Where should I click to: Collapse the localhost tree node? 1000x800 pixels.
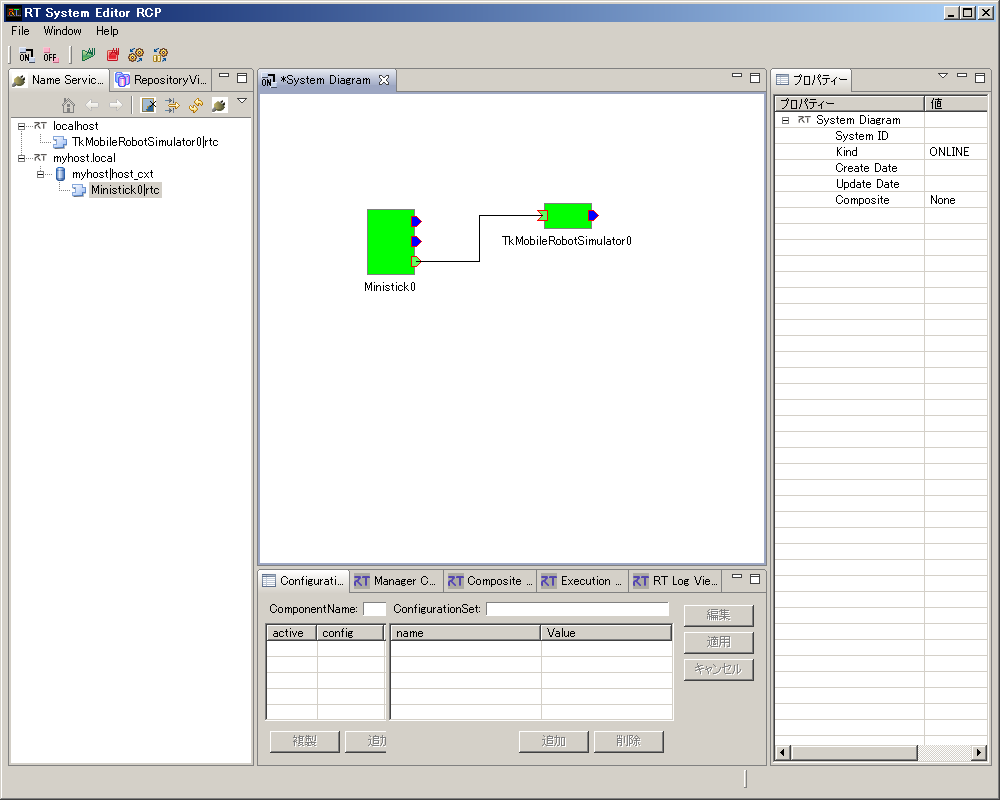click(22, 126)
